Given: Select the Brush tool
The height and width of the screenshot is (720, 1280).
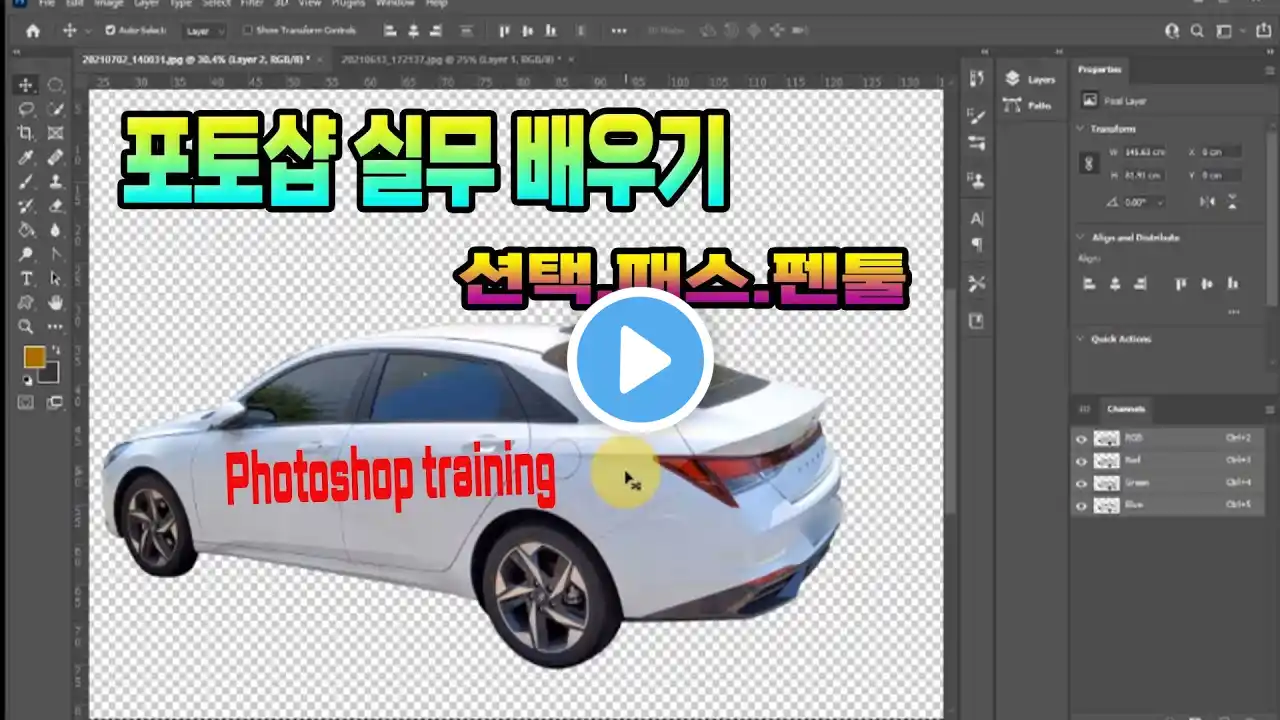Looking at the screenshot, I should [27, 182].
